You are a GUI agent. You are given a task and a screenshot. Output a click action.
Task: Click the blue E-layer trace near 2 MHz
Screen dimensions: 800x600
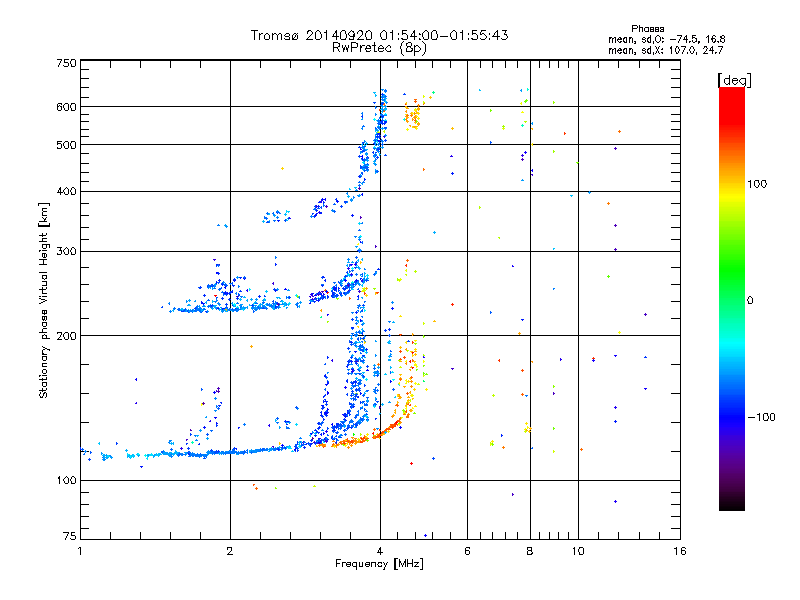[x=231, y=452]
